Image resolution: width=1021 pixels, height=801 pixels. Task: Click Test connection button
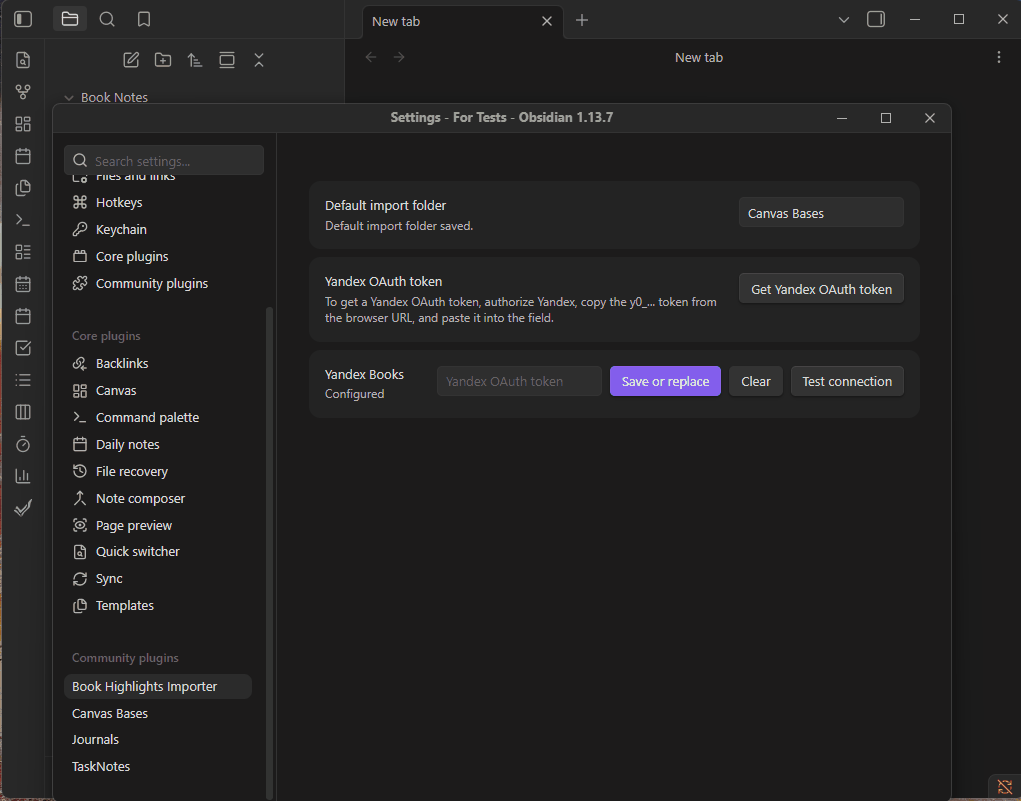(846, 382)
